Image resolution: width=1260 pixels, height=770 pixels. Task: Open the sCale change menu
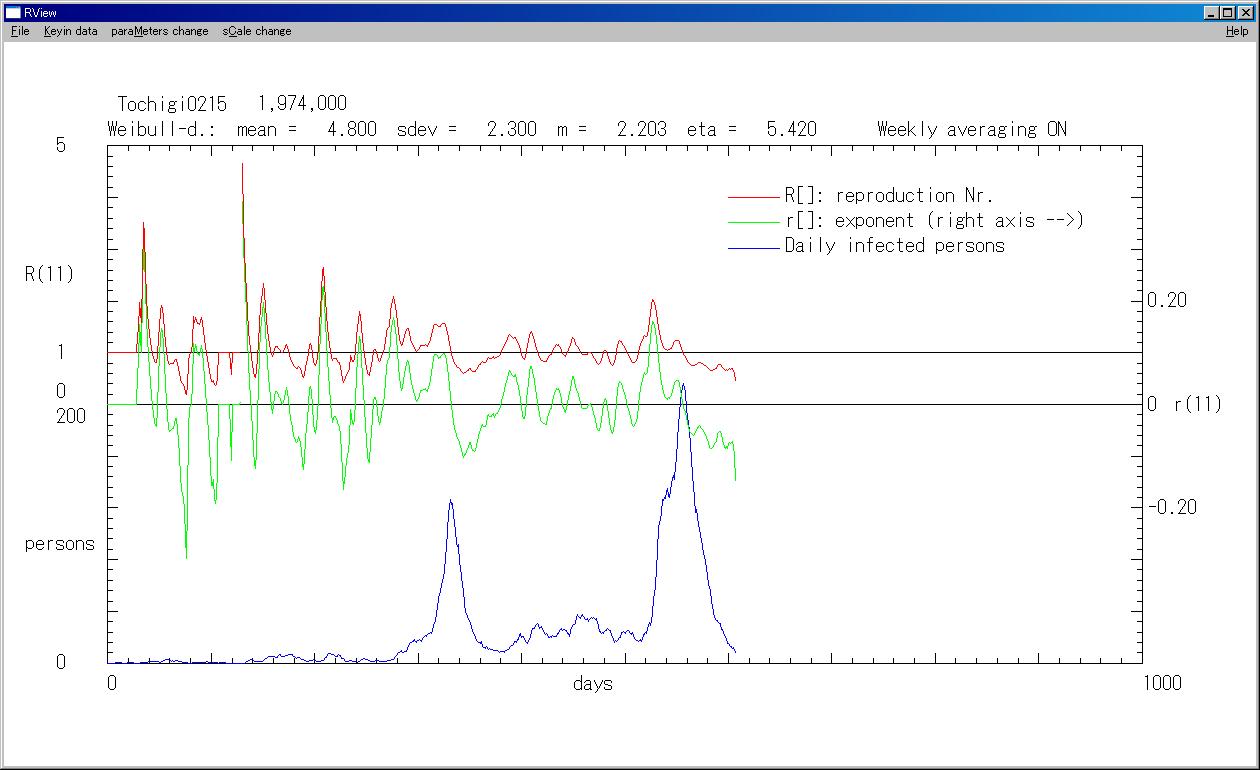pyautogui.click(x=257, y=31)
